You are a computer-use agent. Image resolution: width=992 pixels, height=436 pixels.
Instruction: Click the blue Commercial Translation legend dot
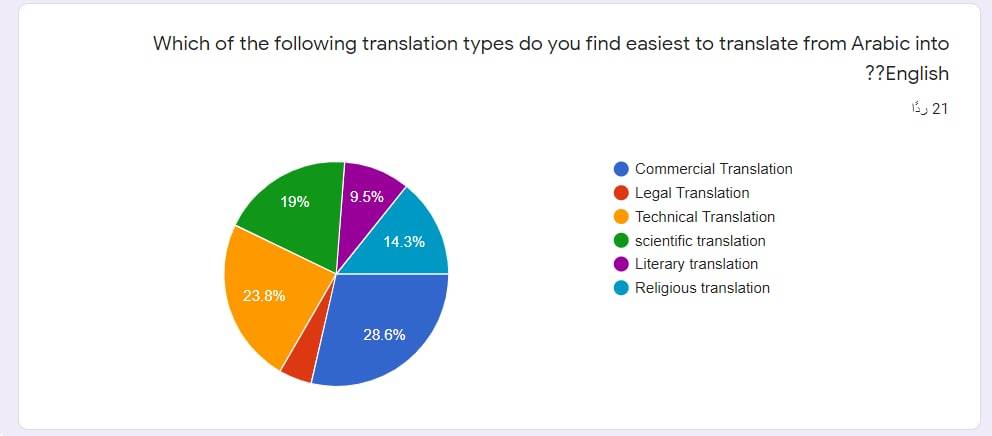pos(621,169)
